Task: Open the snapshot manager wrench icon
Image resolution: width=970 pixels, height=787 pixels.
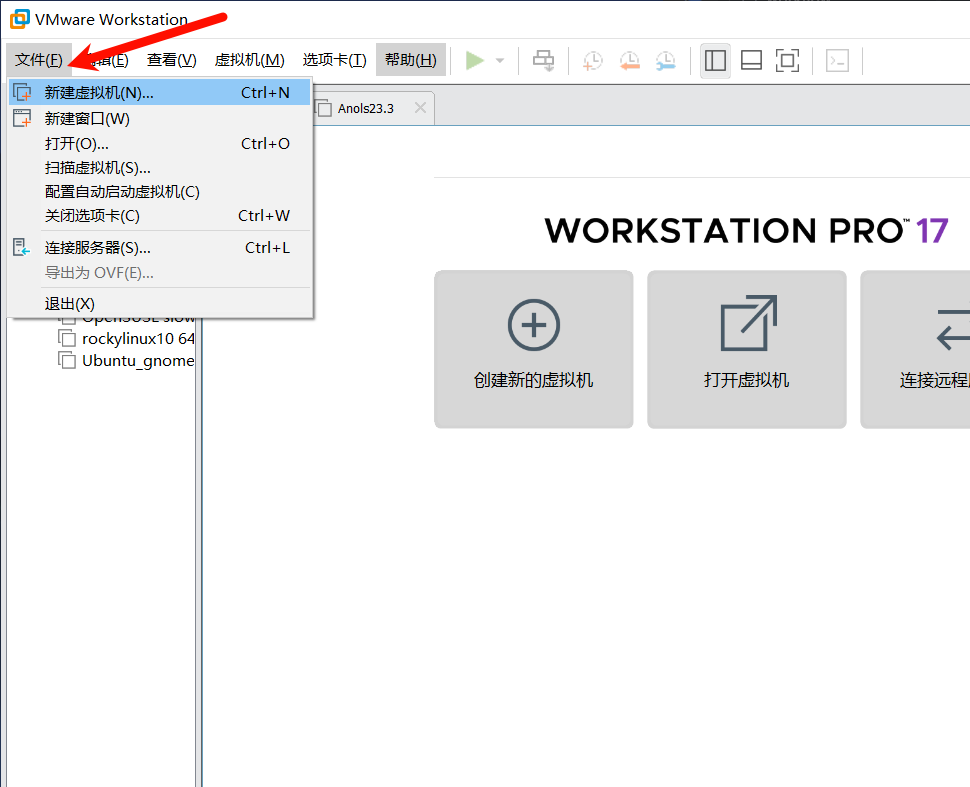Action: (x=665, y=61)
